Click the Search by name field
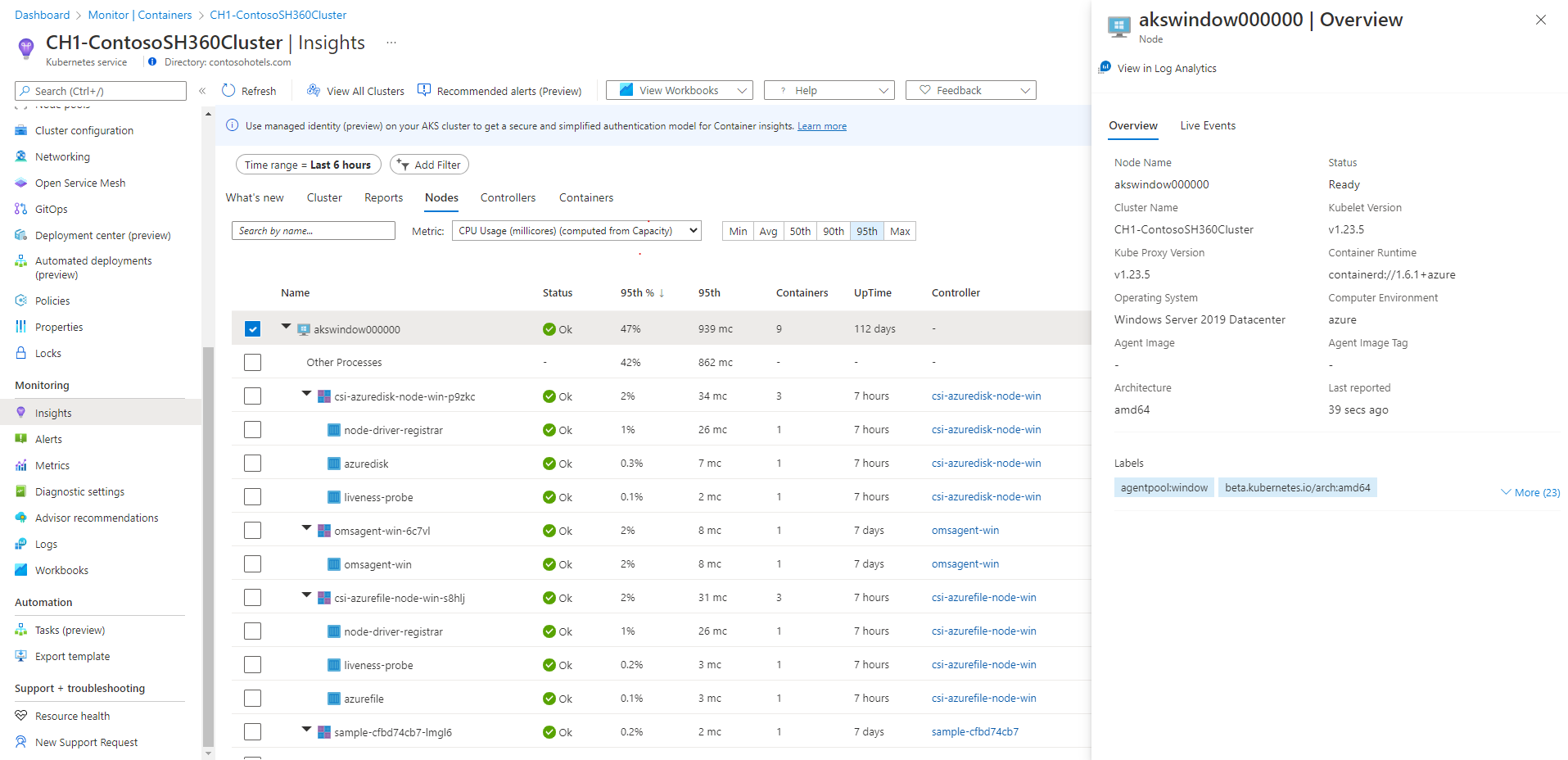Viewport: 1568px width, 760px height. (x=313, y=231)
